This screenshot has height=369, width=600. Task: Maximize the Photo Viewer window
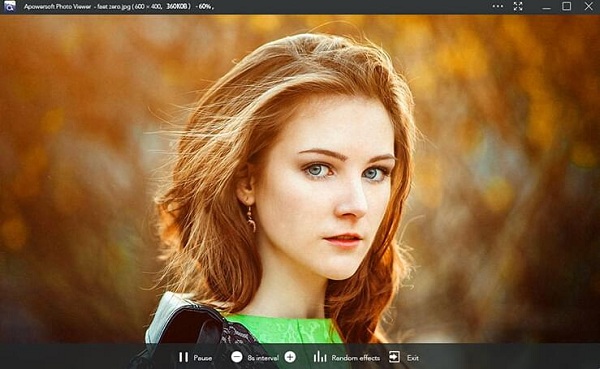coord(566,6)
